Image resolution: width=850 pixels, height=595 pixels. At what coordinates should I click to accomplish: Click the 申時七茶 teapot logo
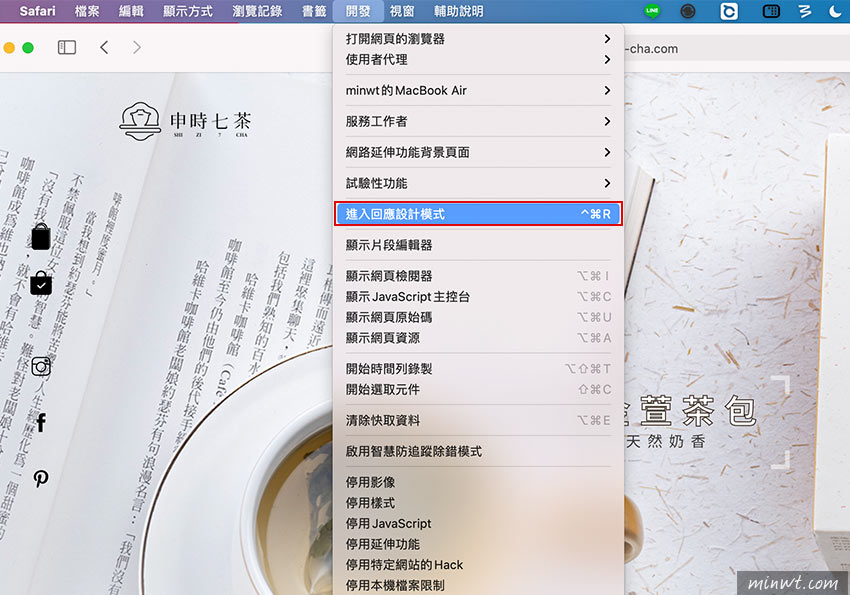(x=185, y=121)
